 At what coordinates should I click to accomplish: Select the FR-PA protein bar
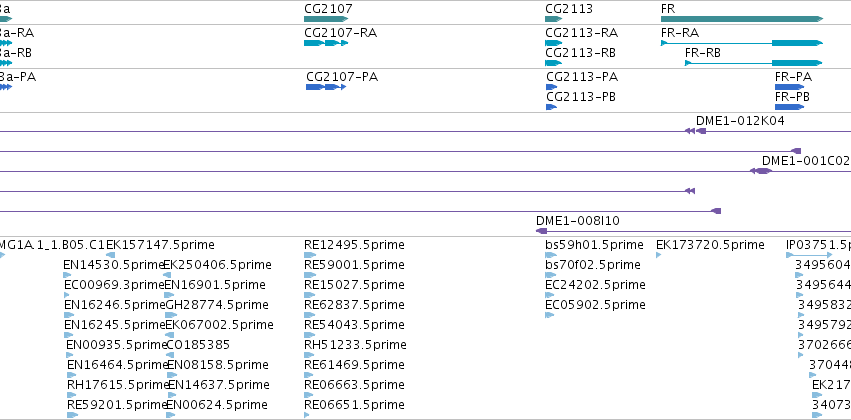point(790,87)
